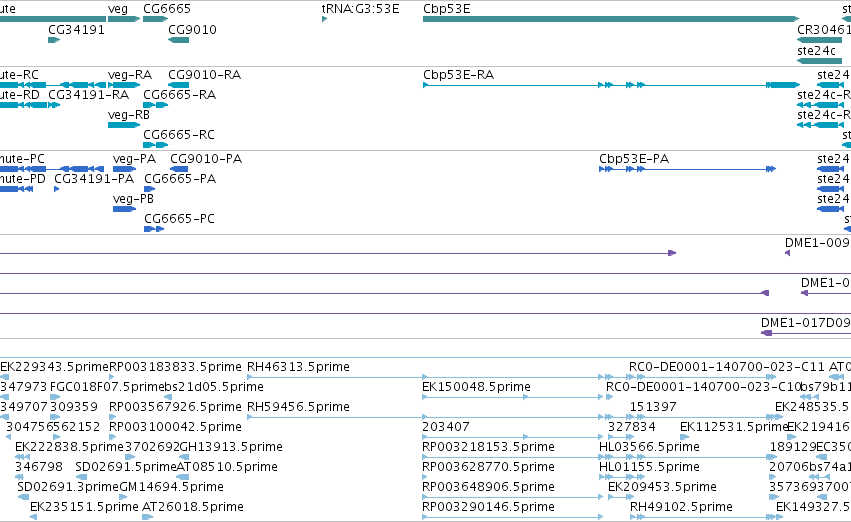Select the RP003648906.5prime EST label

coord(488,487)
